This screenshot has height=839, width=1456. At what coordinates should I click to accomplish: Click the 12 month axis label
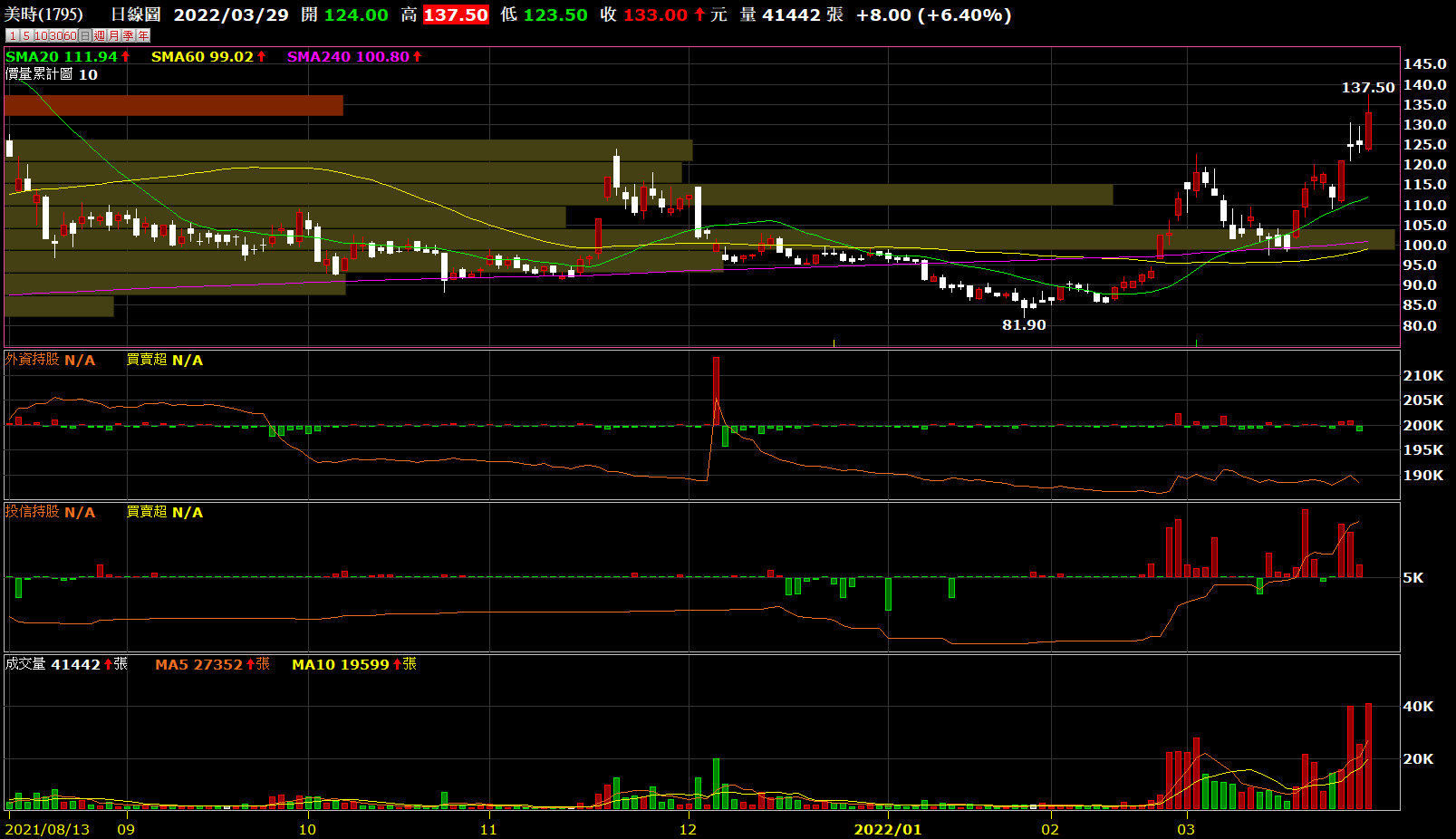pos(688,829)
